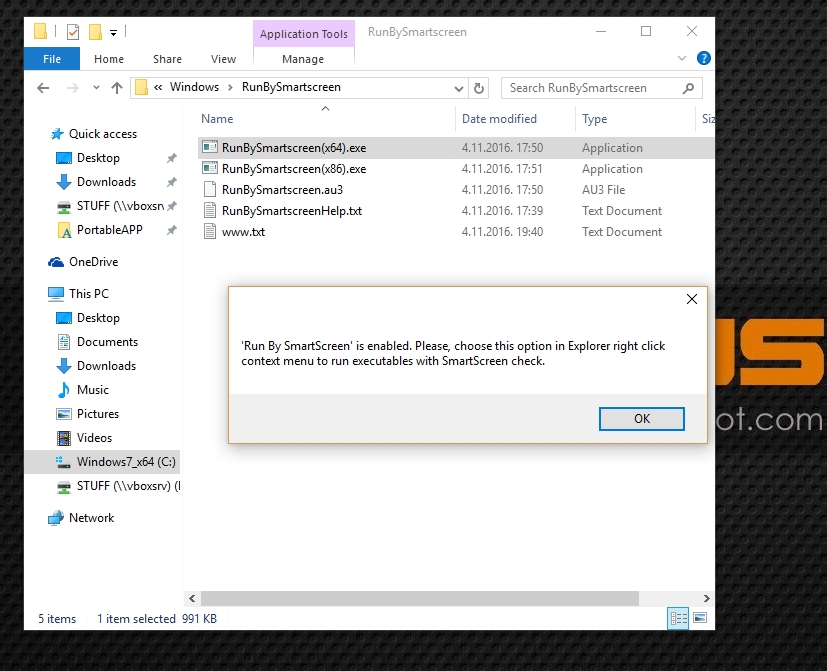
Task: Open pinned Downloads under Quick access
Action: (x=106, y=182)
